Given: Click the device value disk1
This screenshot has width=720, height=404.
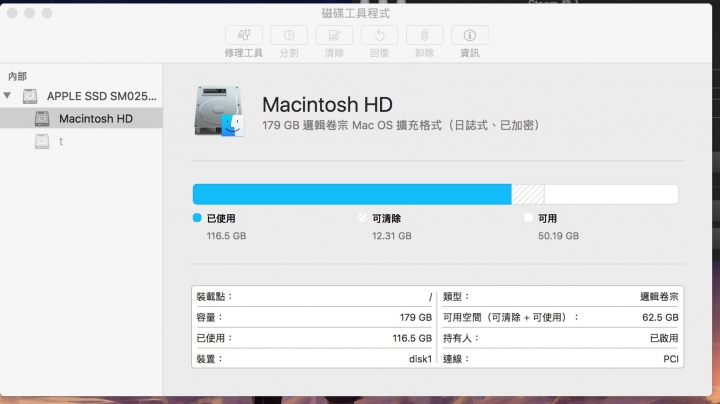Looking at the screenshot, I should pyautogui.click(x=420, y=359).
